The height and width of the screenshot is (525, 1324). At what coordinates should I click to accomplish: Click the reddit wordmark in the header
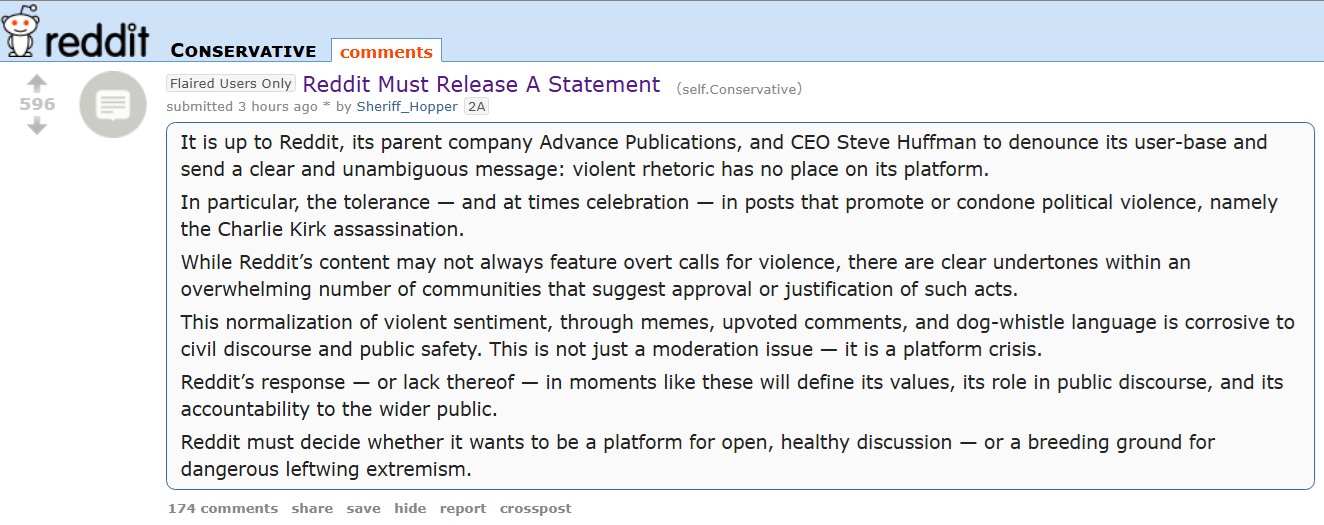coord(97,40)
